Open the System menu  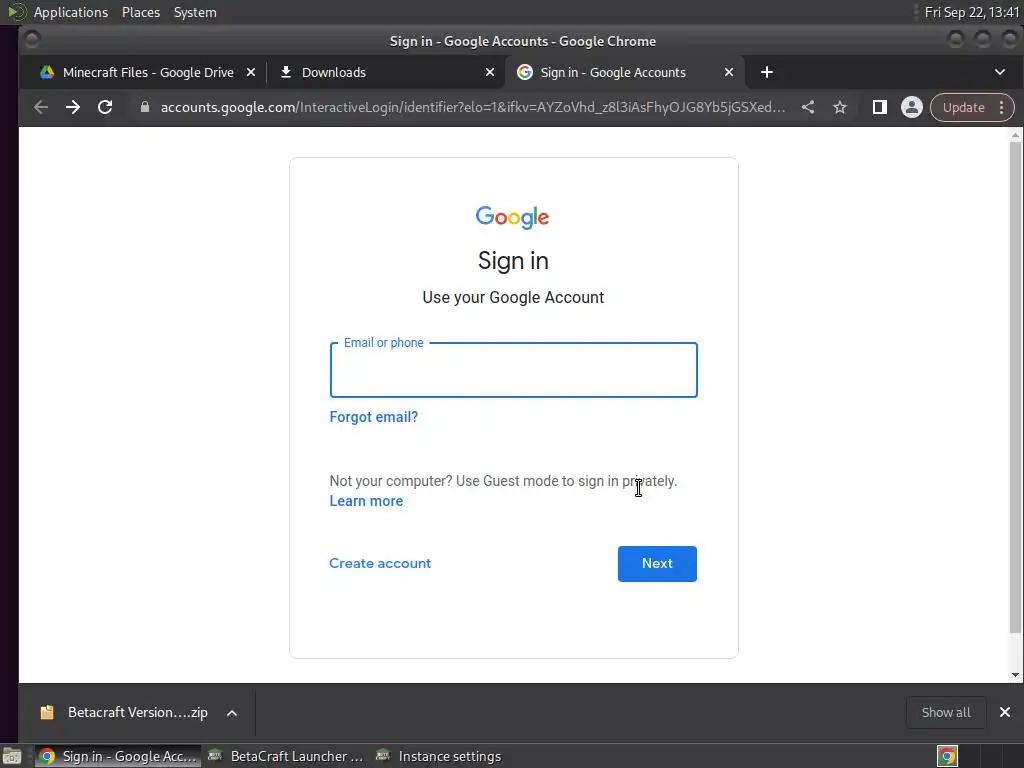coord(195,12)
